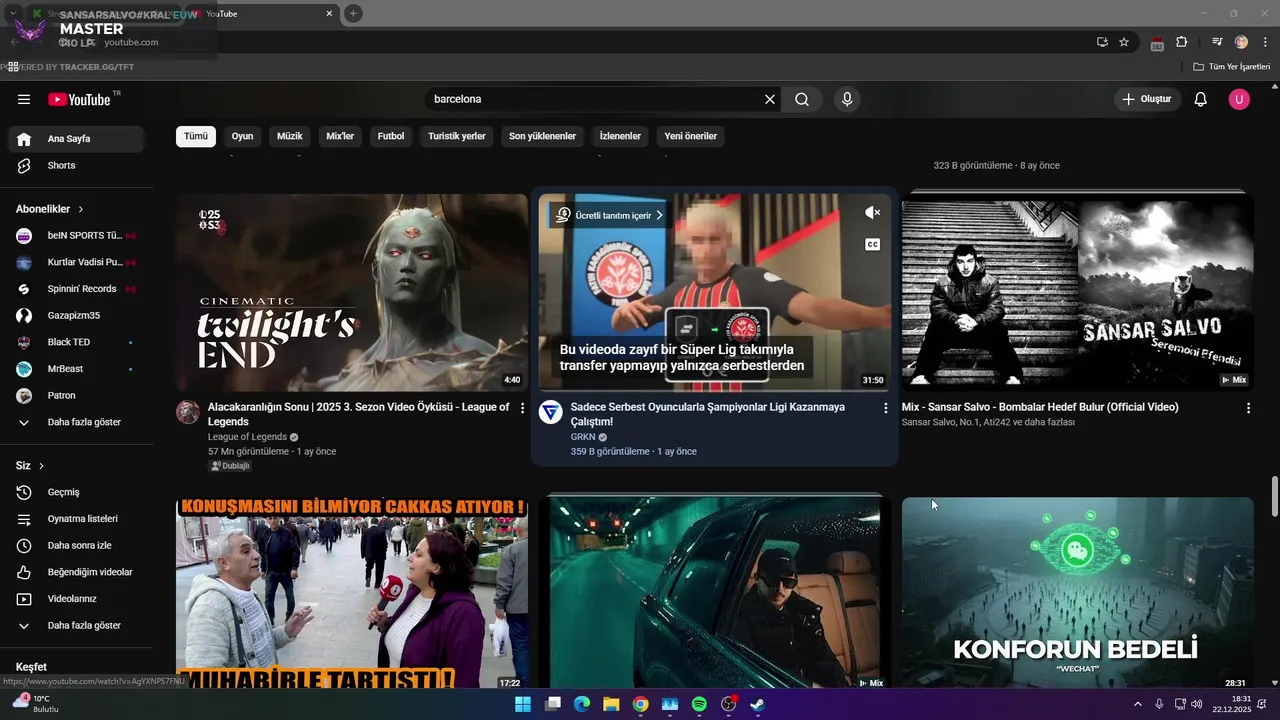Unmute the previewing GRKN video
This screenshot has width=1280, height=720.
pos(872,213)
